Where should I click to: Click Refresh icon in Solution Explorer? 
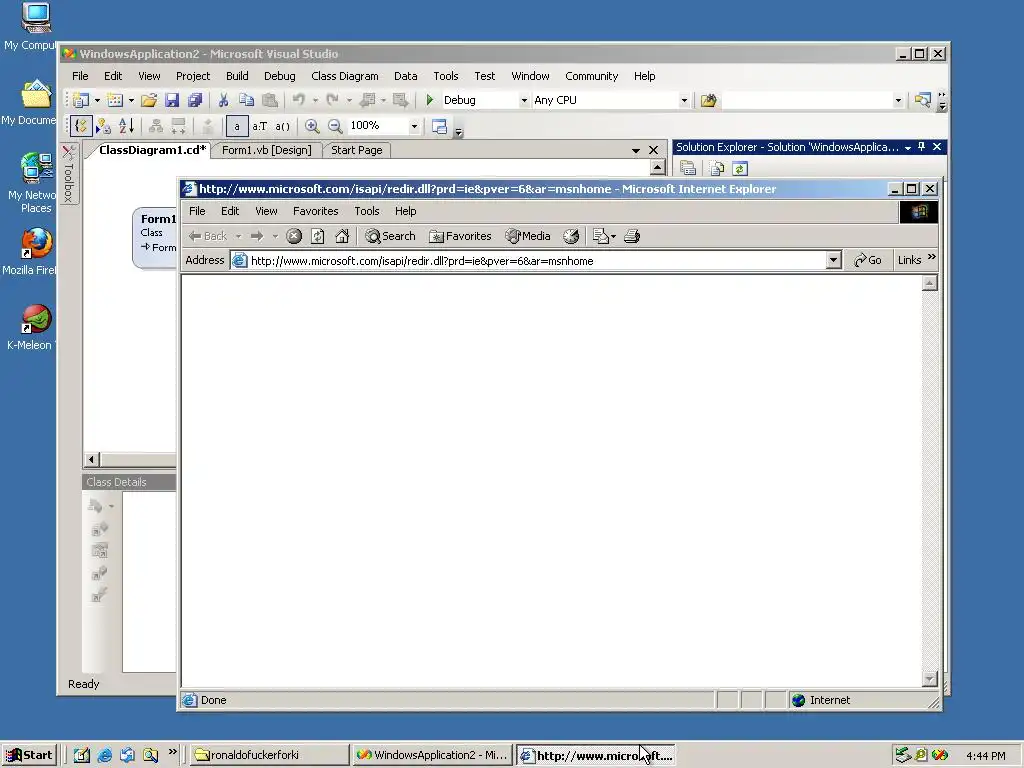point(740,169)
